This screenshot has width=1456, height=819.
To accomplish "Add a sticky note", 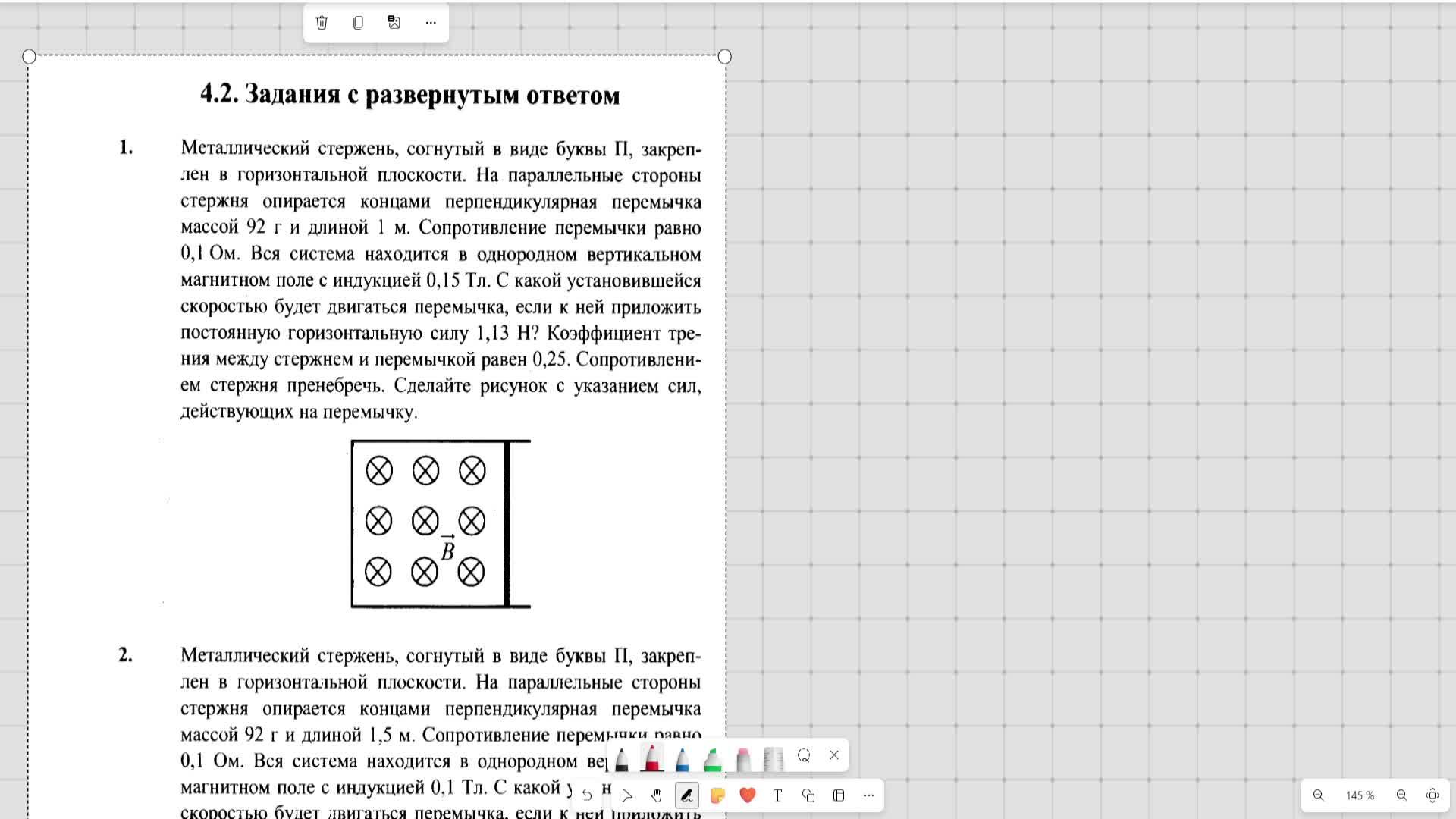I will 717,795.
